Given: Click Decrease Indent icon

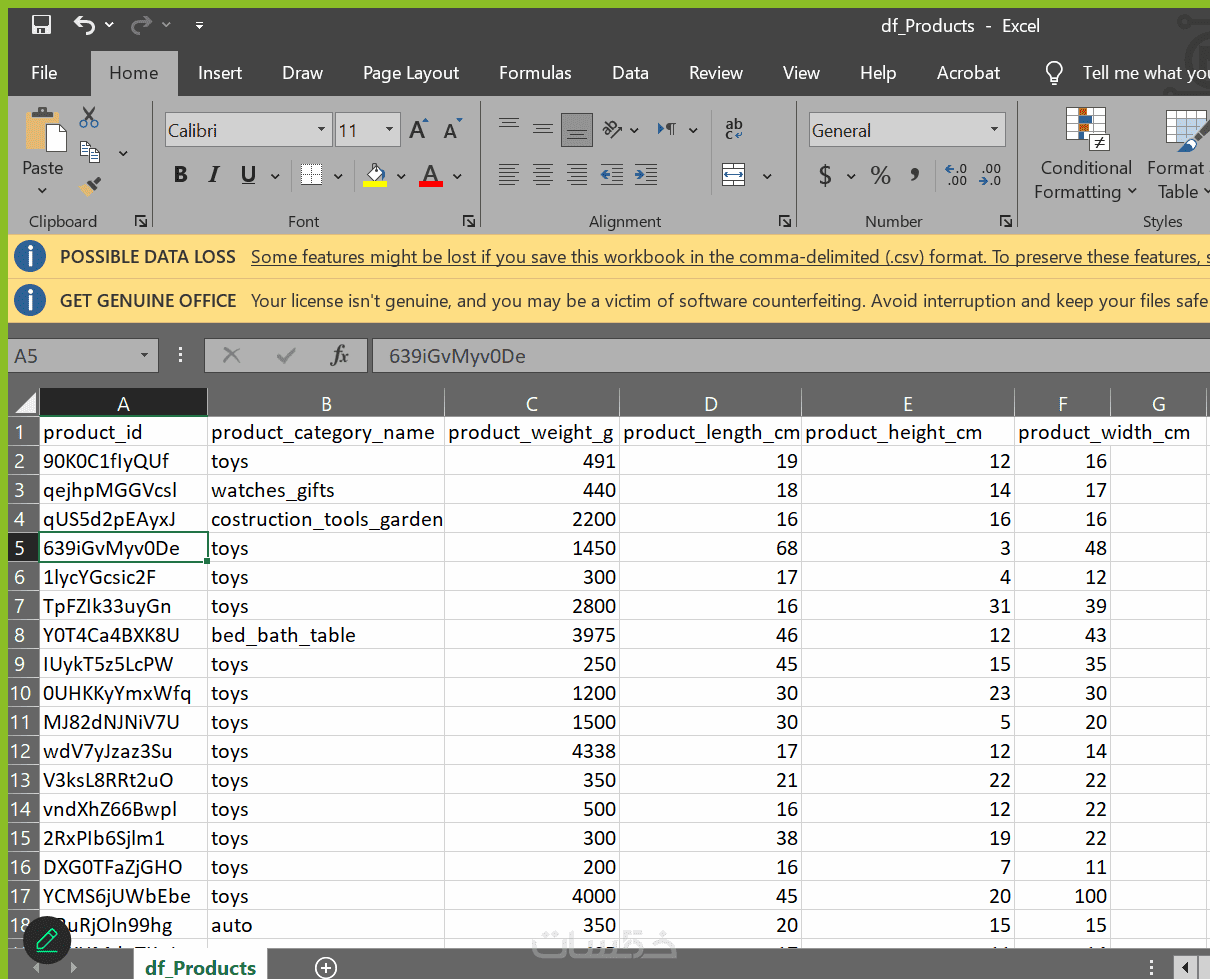Looking at the screenshot, I should coord(612,175).
